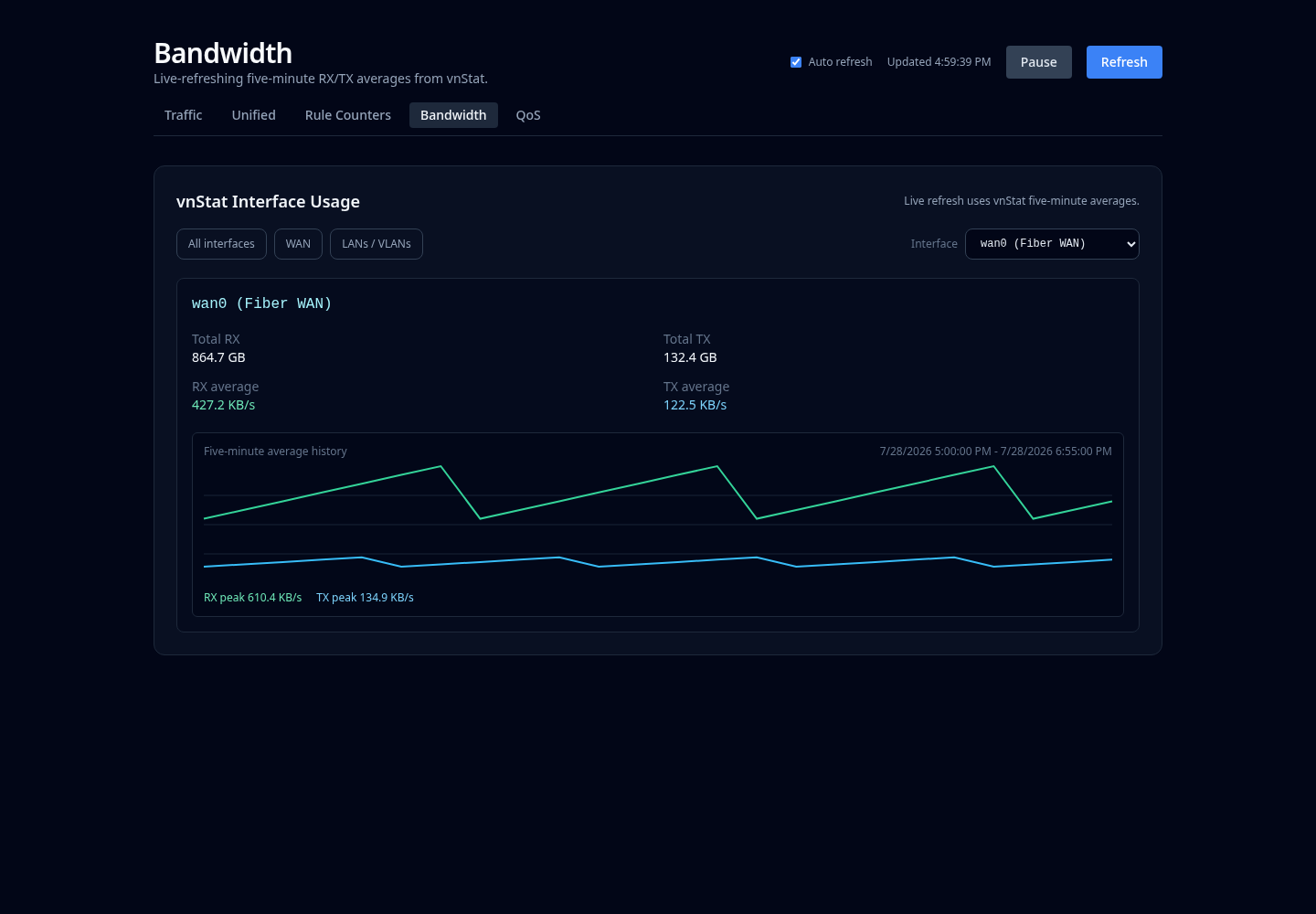
Task: Click the Updated 4:59:39 PM timestamp
Action: [x=939, y=62]
